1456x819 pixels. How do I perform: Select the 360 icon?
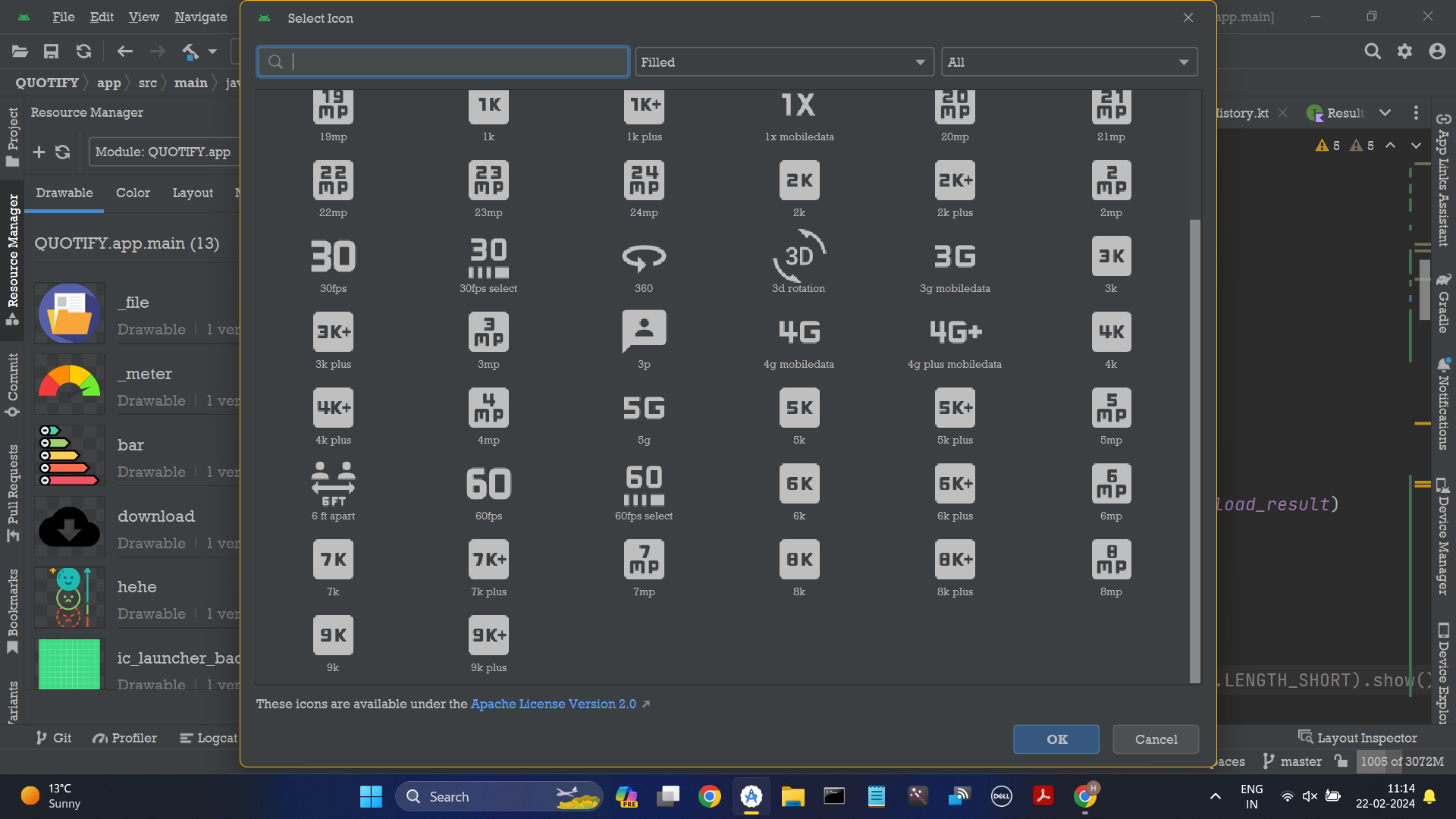[x=643, y=256]
